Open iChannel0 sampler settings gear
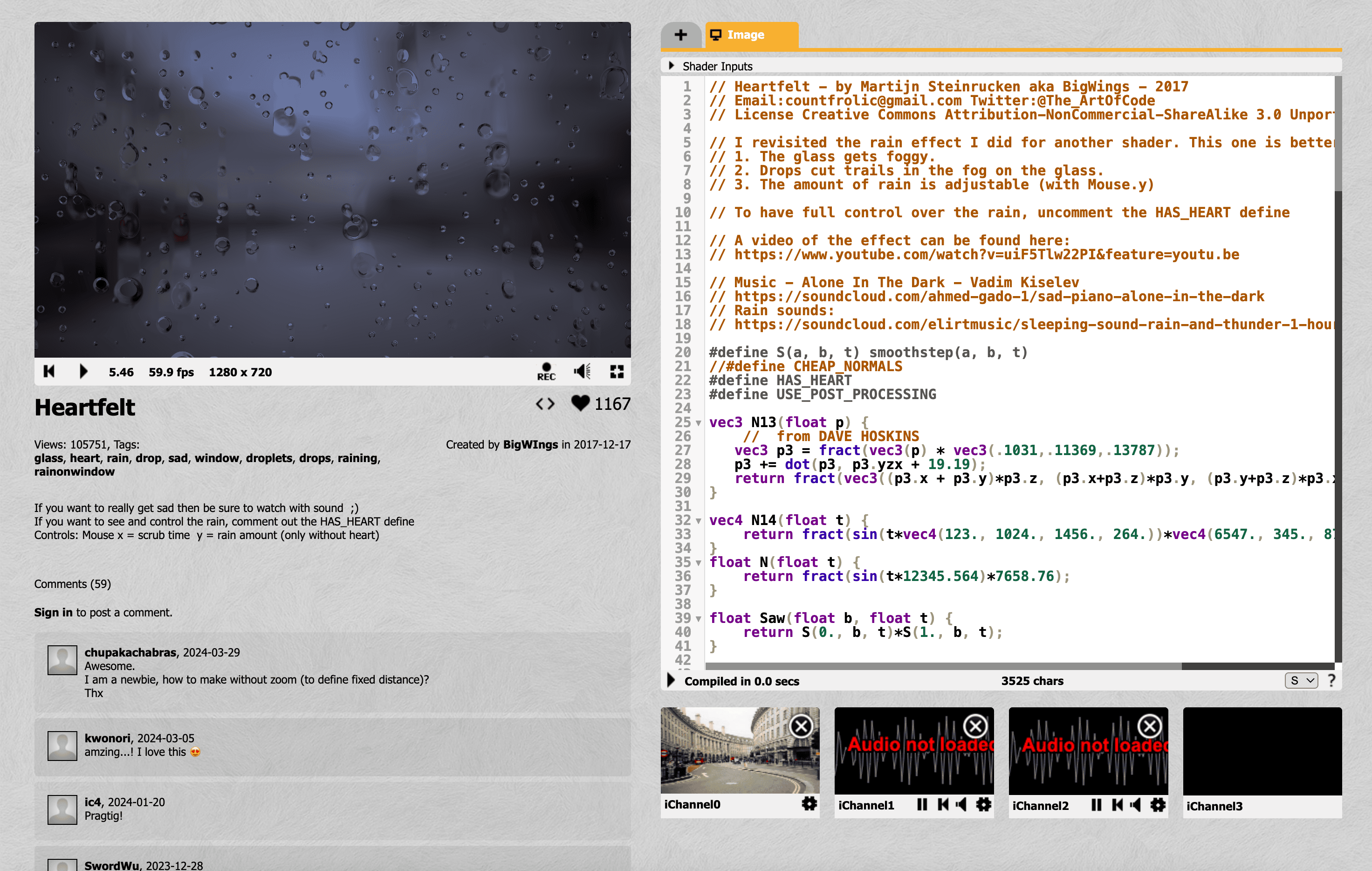 (809, 804)
